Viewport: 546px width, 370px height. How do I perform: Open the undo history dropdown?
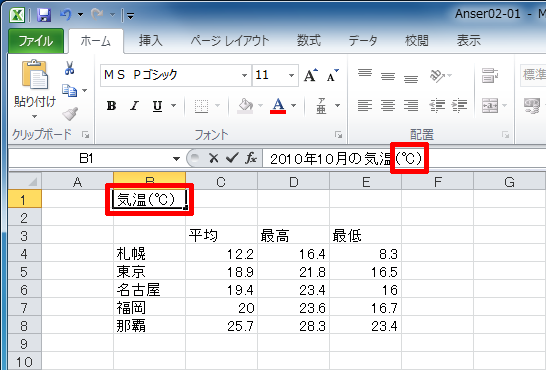click(x=80, y=15)
